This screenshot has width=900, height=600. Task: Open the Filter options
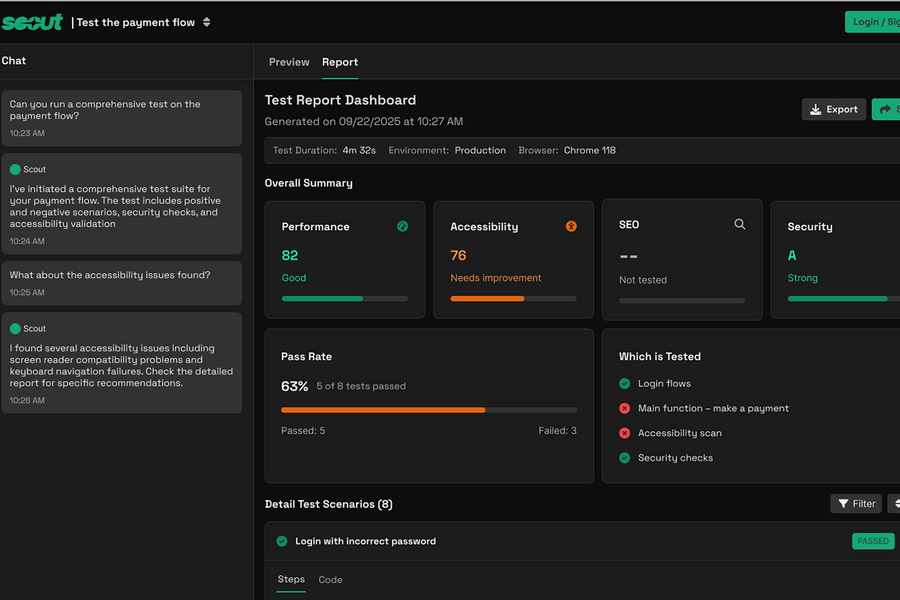tap(856, 504)
